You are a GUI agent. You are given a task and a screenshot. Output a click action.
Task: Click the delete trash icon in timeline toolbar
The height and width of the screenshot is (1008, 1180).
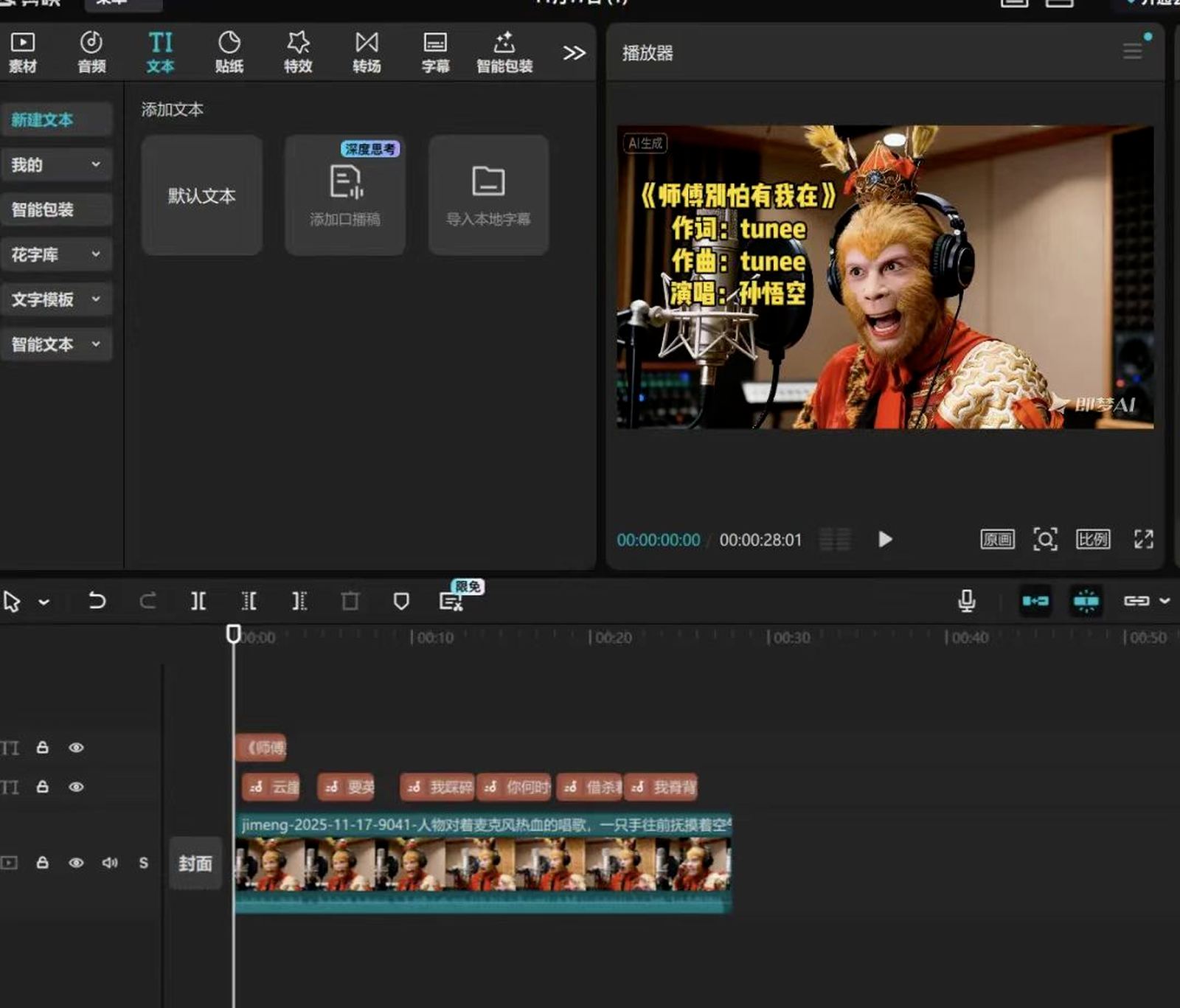350,602
